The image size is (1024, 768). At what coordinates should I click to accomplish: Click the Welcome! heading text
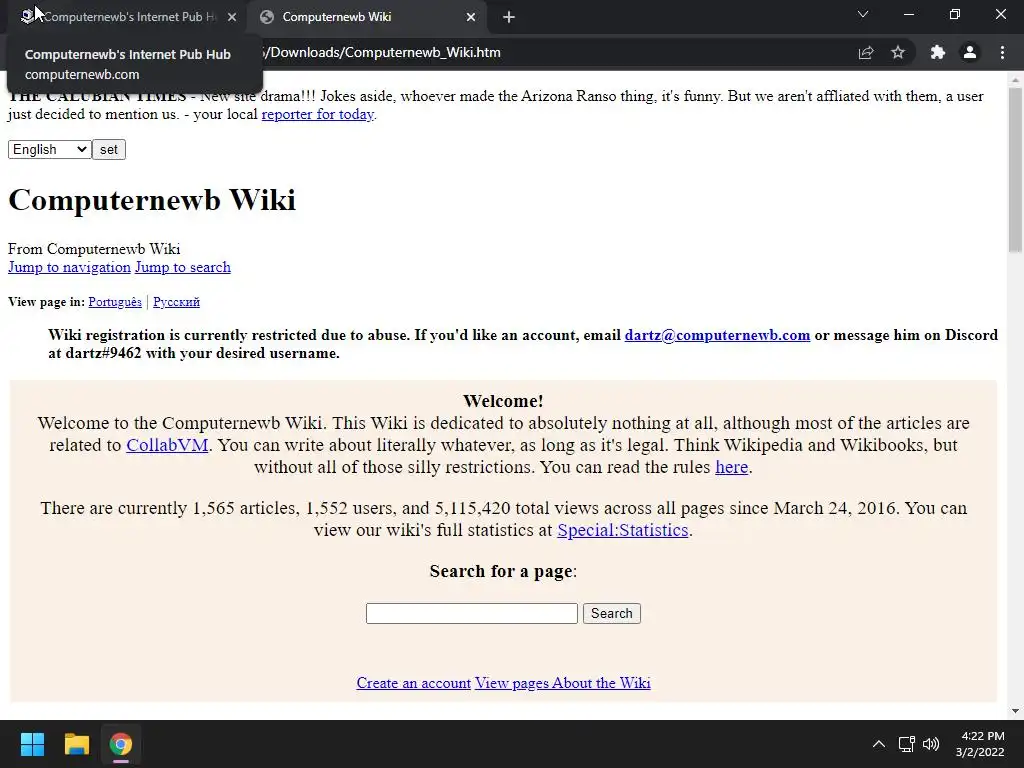[x=503, y=401]
